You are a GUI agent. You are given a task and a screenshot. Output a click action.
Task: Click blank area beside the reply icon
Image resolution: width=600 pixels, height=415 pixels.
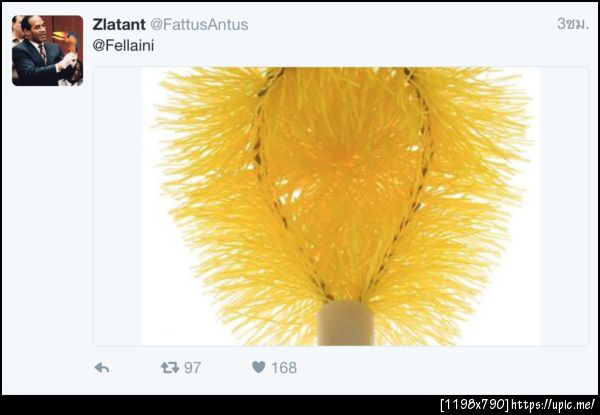(x=134, y=368)
